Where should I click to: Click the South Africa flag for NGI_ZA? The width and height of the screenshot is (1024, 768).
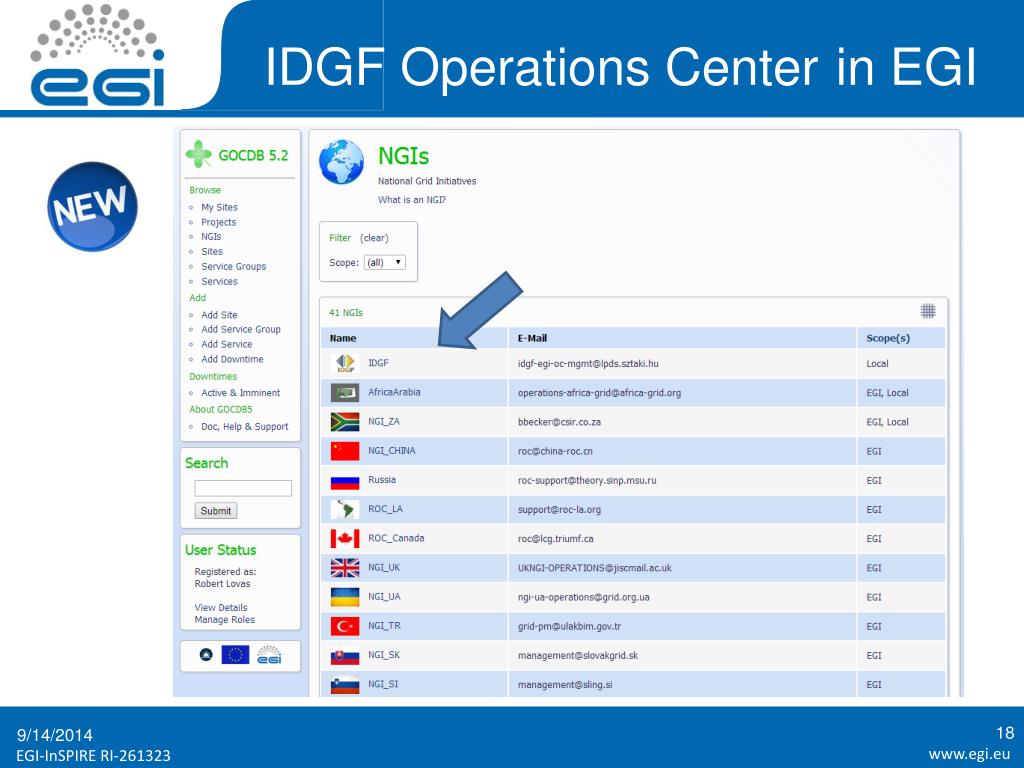pos(345,422)
